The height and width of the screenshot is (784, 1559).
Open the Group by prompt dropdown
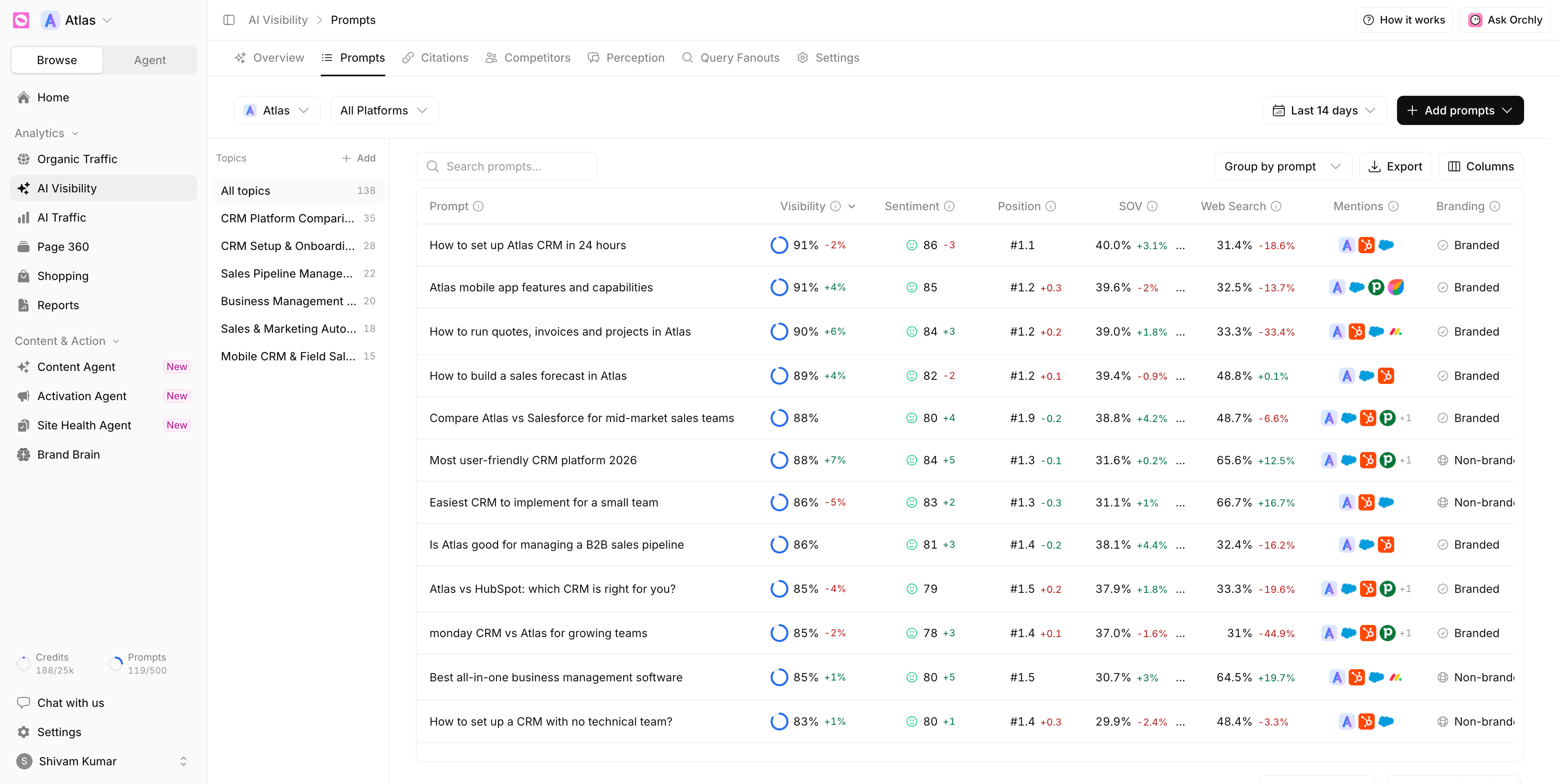1283,166
